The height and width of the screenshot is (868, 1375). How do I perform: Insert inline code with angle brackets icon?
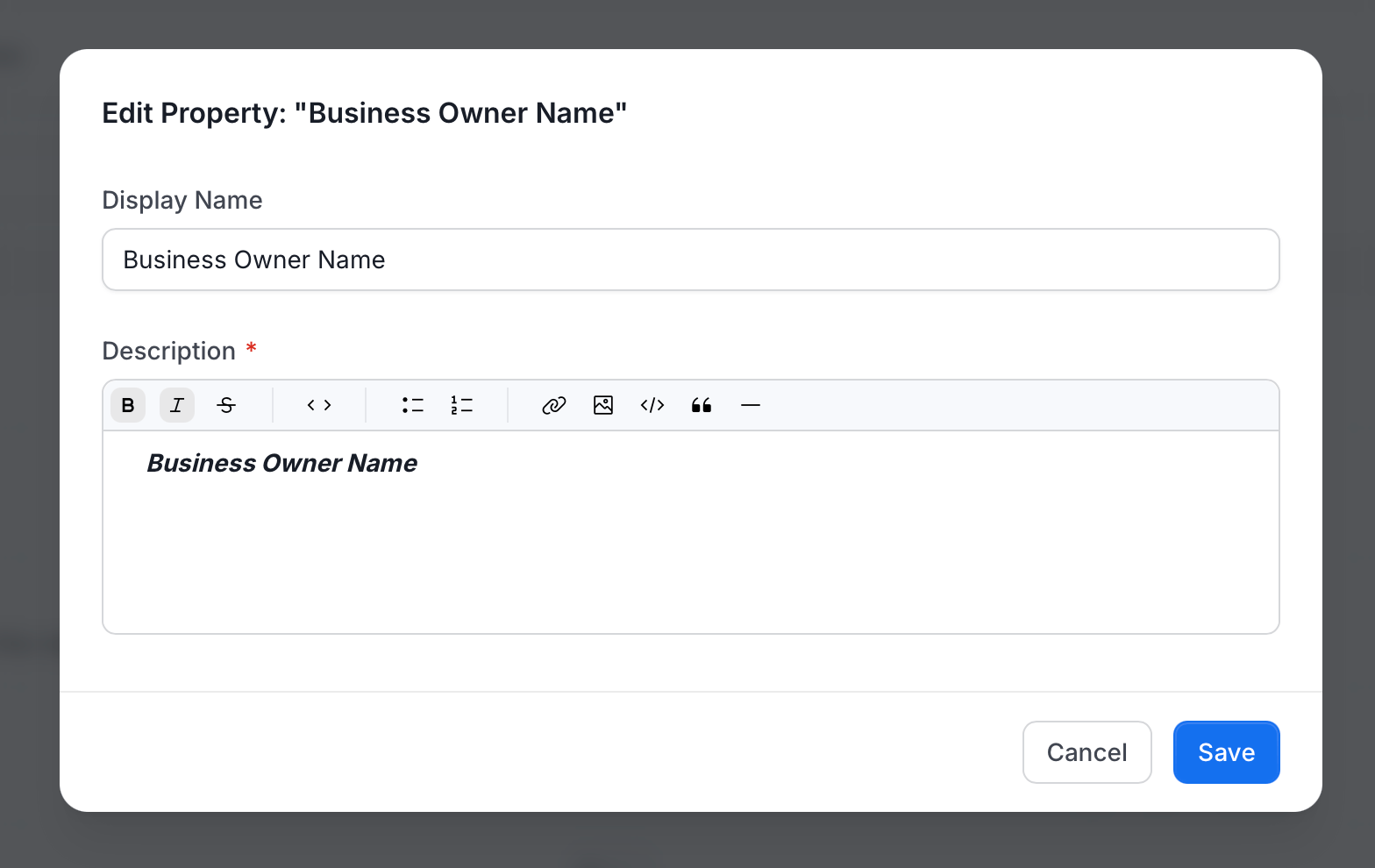[319, 405]
